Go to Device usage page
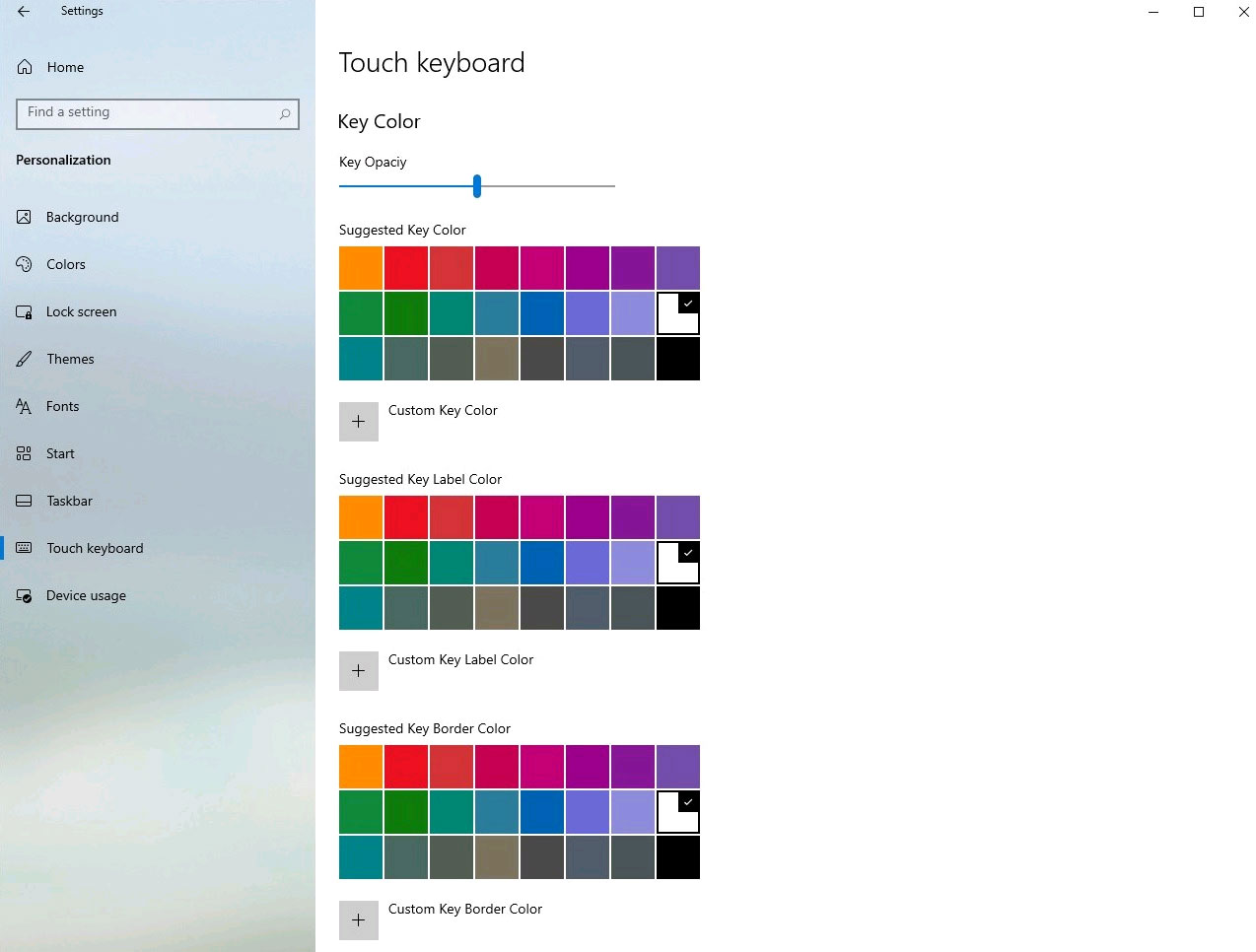 pyautogui.click(x=86, y=595)
